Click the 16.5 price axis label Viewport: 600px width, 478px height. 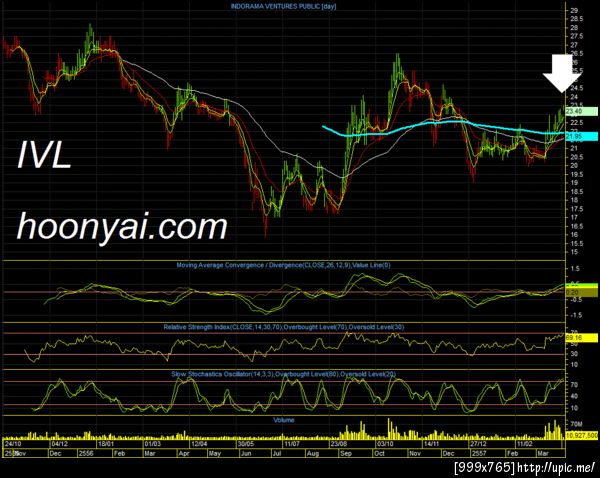click(577, 226)
